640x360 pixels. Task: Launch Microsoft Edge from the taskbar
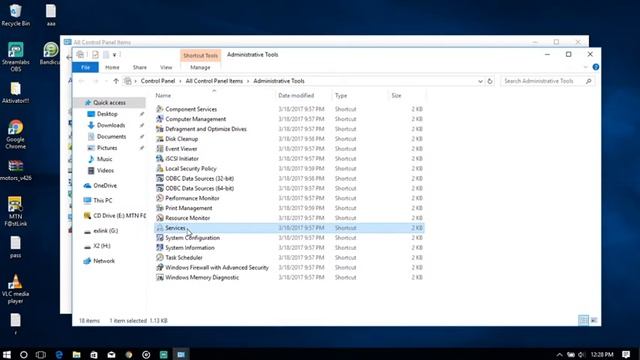point(59,354)
